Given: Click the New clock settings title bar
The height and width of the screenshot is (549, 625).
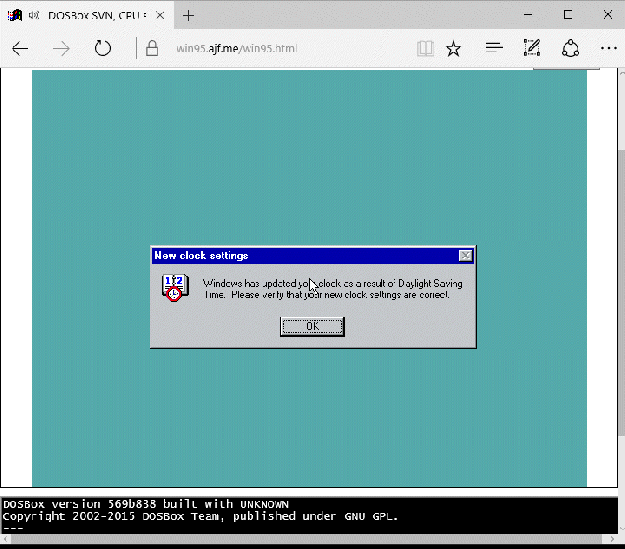Looking at the screenshot, I should [312, 256].
